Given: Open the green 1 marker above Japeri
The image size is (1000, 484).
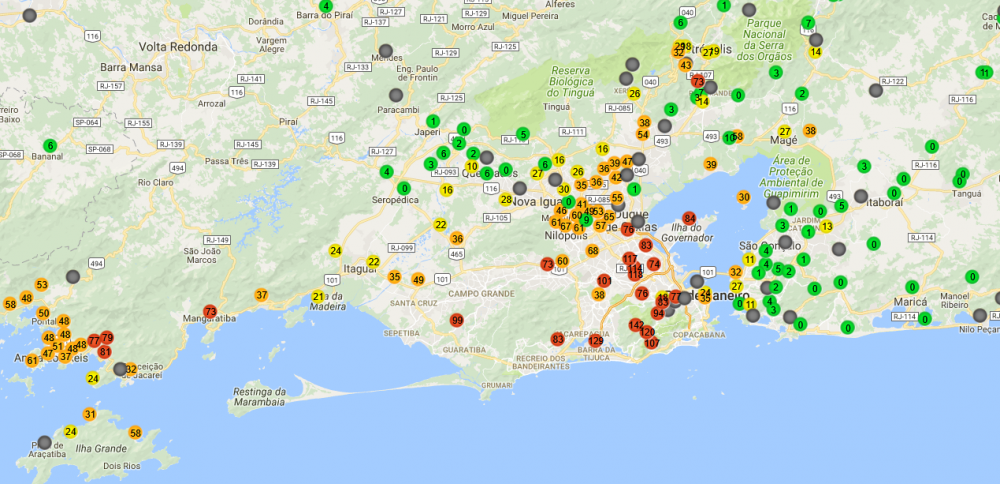Looking at the screenshot, I should 433,121.
